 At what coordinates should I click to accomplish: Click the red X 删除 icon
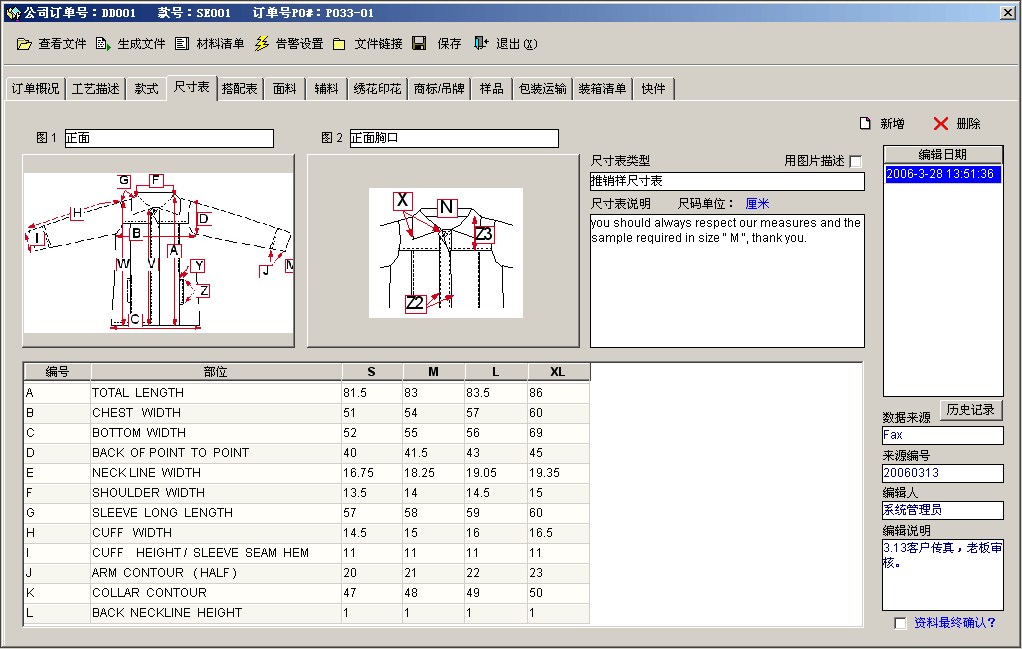(x=940, y=124)
